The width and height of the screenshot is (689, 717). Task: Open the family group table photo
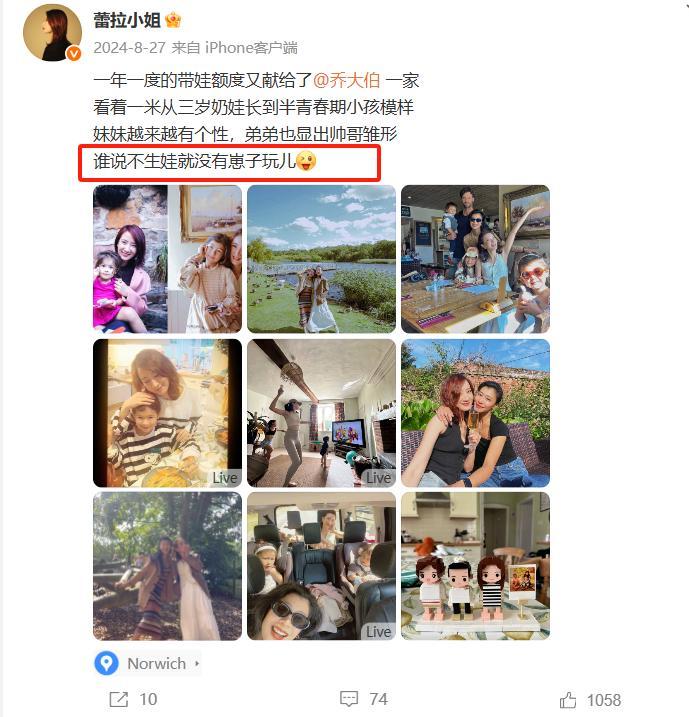(475, 259)
